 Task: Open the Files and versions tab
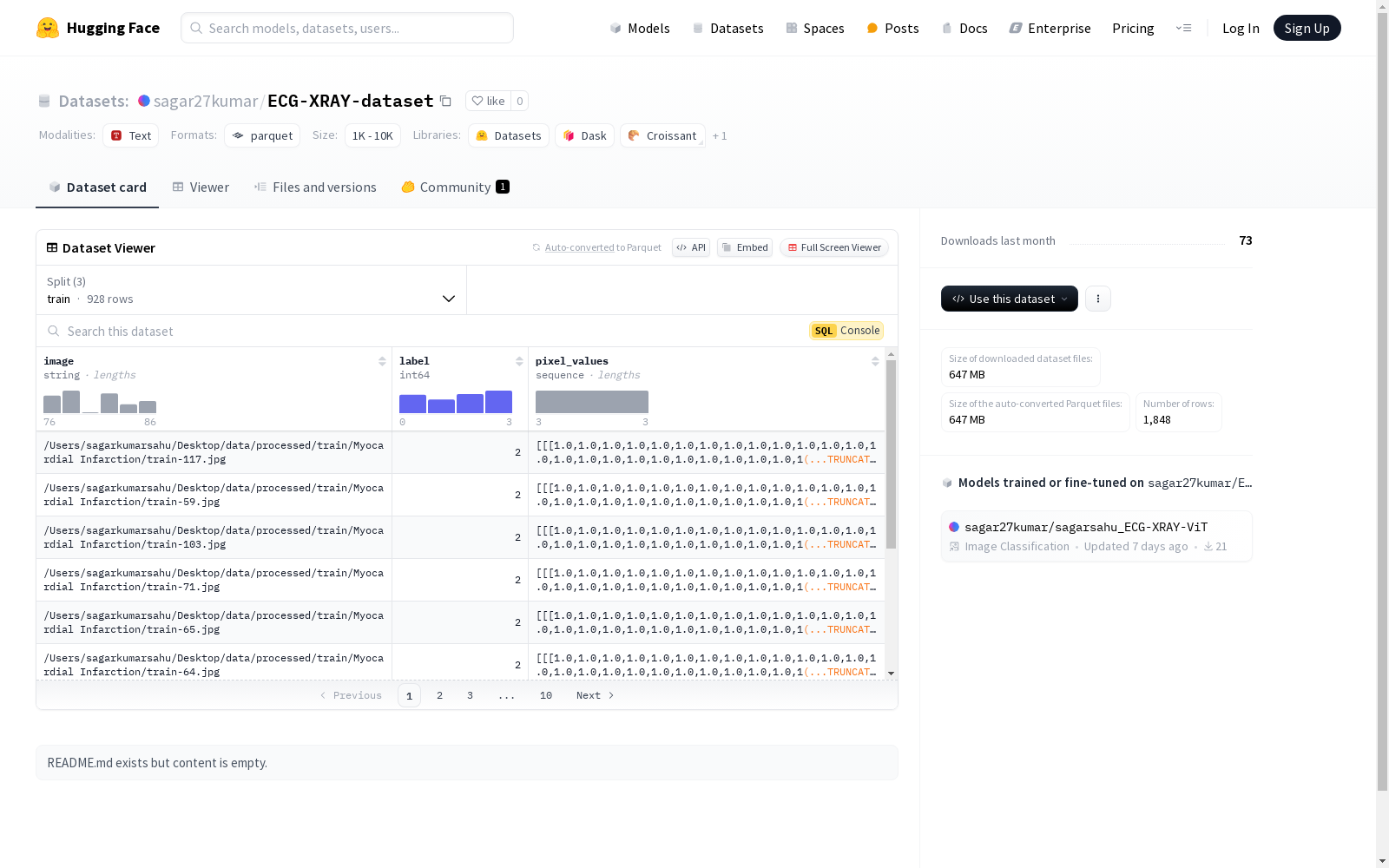[315, 187]
